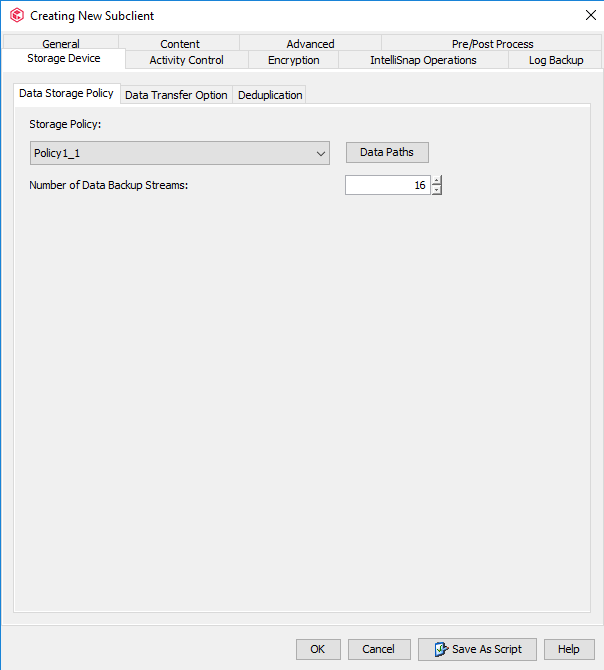The height and width of the screenshot is (670, 604).
Task: Click the Data Paths button
Action: pyautogui.click(x=387, y=152)
